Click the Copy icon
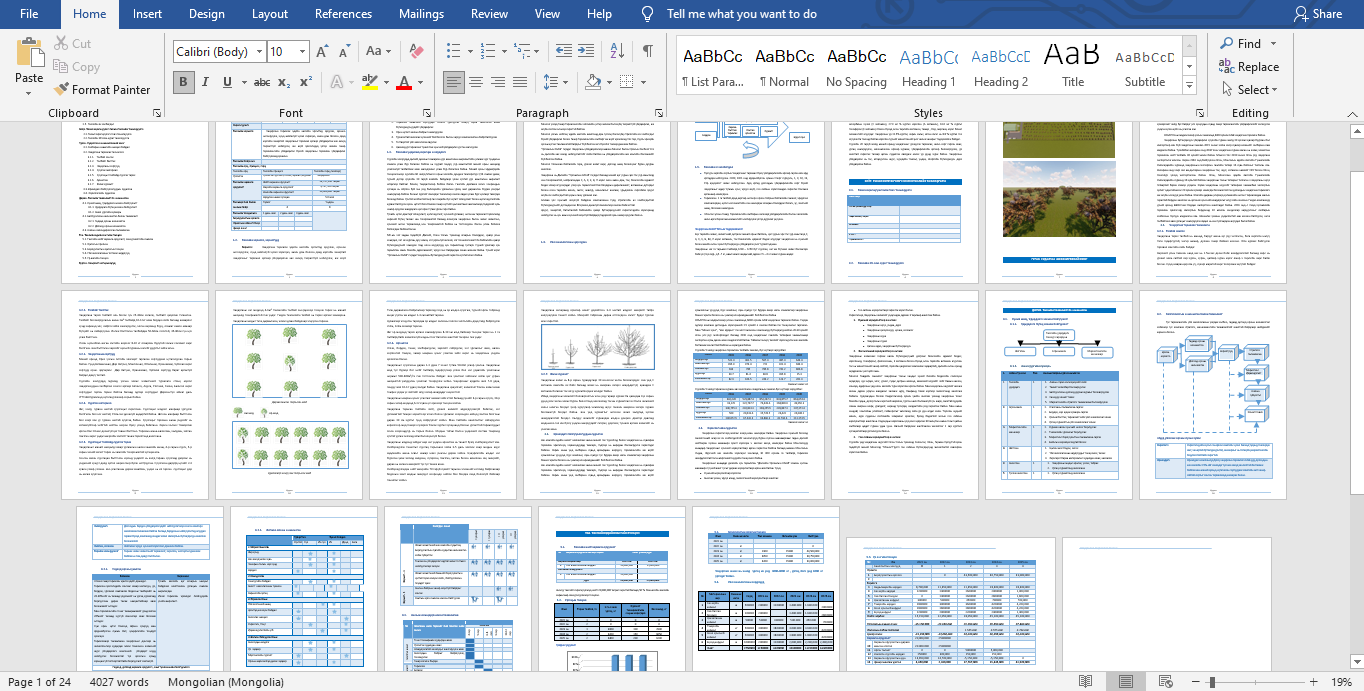Viewport: 1364px width, 691px height. coord(59,67)
